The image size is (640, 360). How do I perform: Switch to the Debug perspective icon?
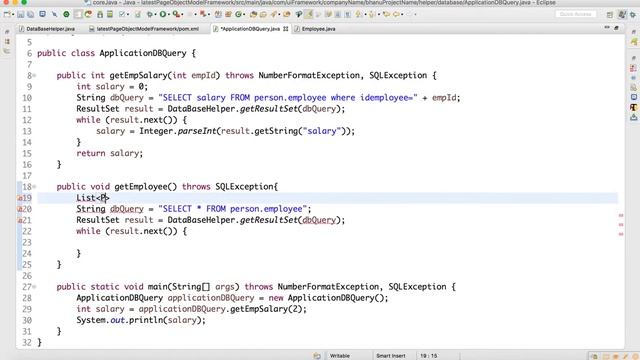tap(633, 14)
